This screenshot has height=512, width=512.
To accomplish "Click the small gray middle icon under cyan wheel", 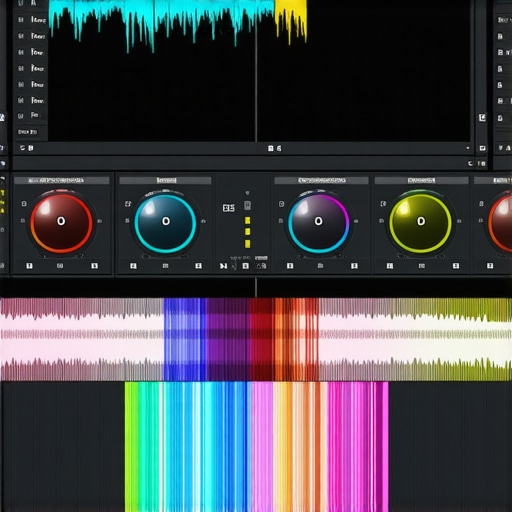I will [165, 266].
